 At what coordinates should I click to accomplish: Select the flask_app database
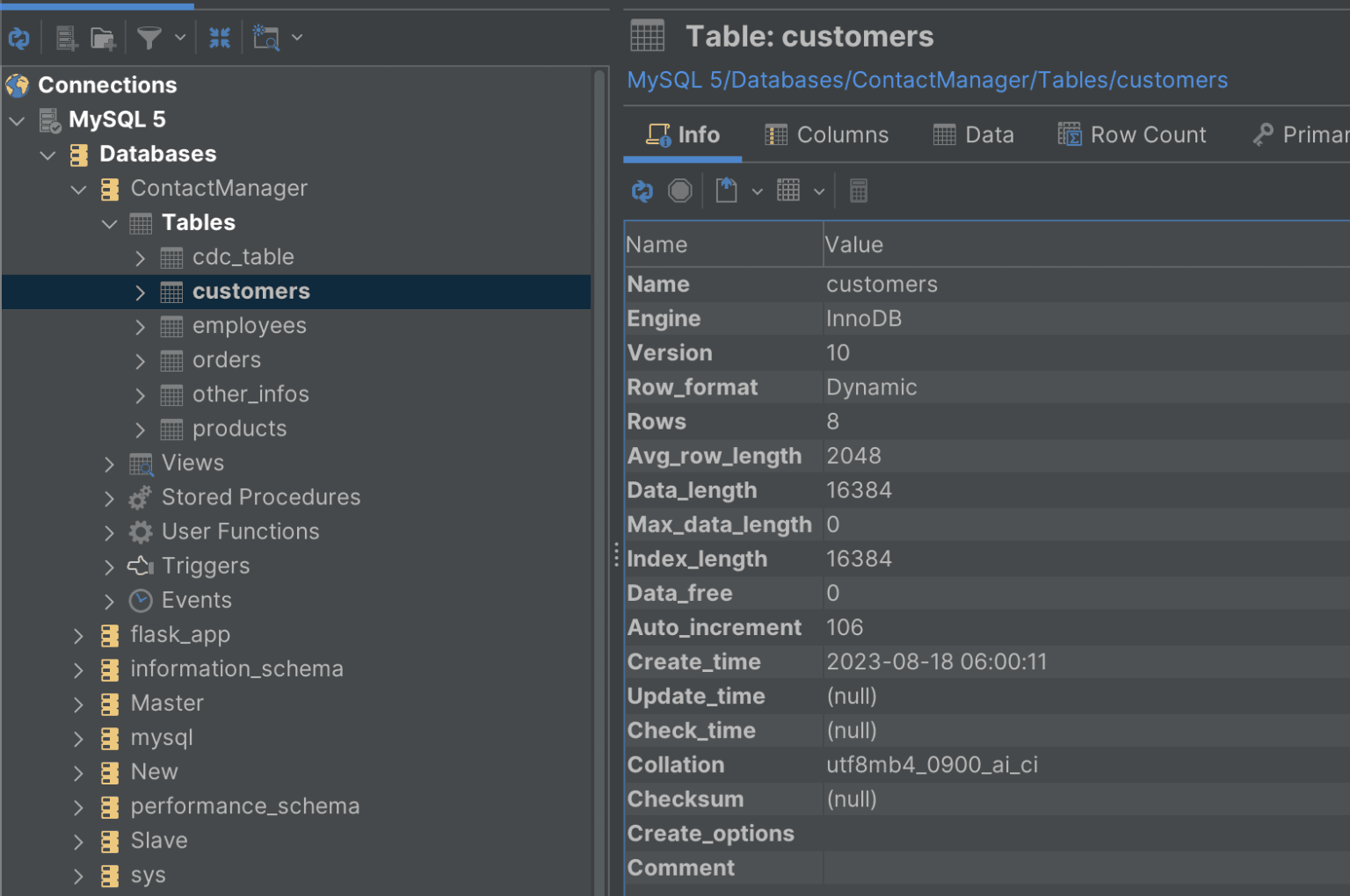(x=180, y=634)
